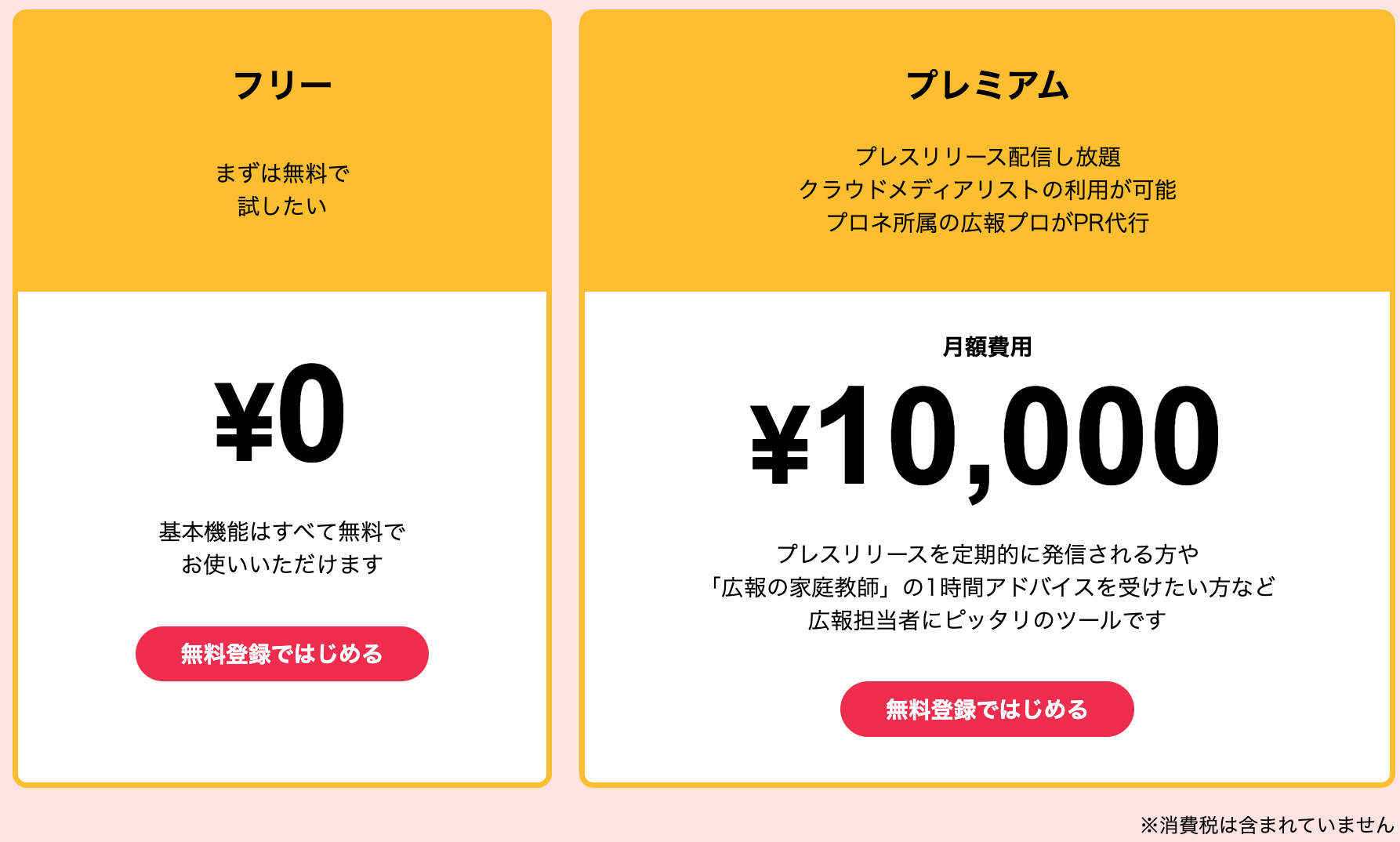The height and width of the screenshot is (842, 1400).
Task: Click the プレスリリースを定期的に発信される方や line
Action: tap(987, 554)
